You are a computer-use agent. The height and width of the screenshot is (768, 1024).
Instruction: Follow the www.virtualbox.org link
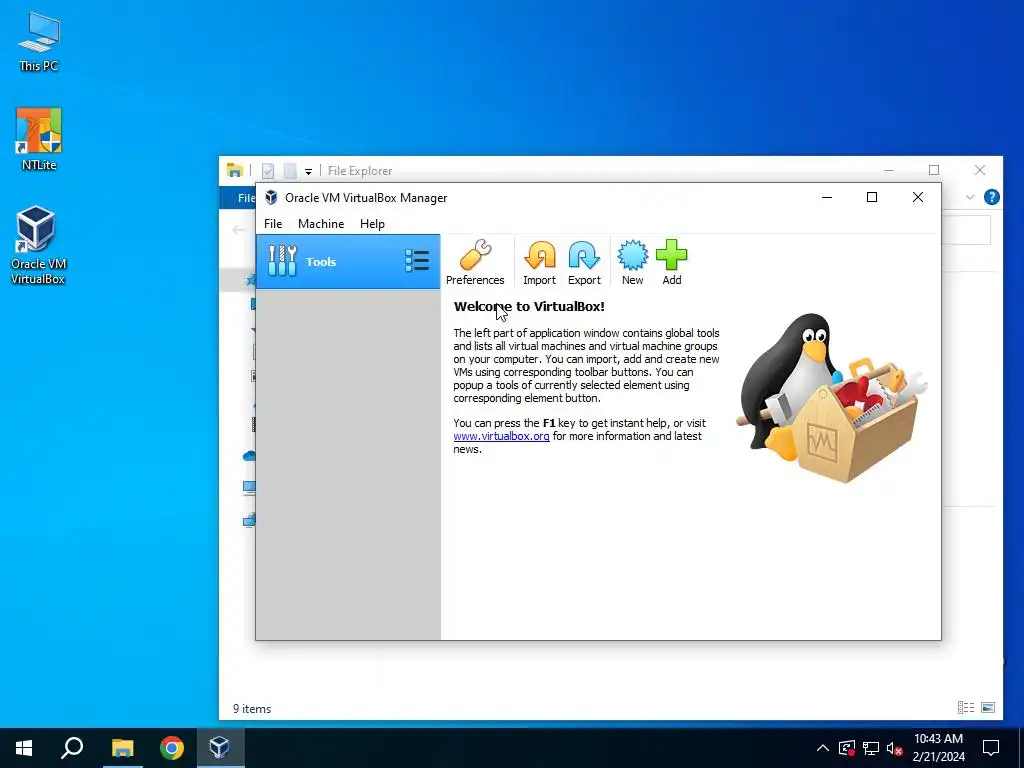tap(502, 436)
